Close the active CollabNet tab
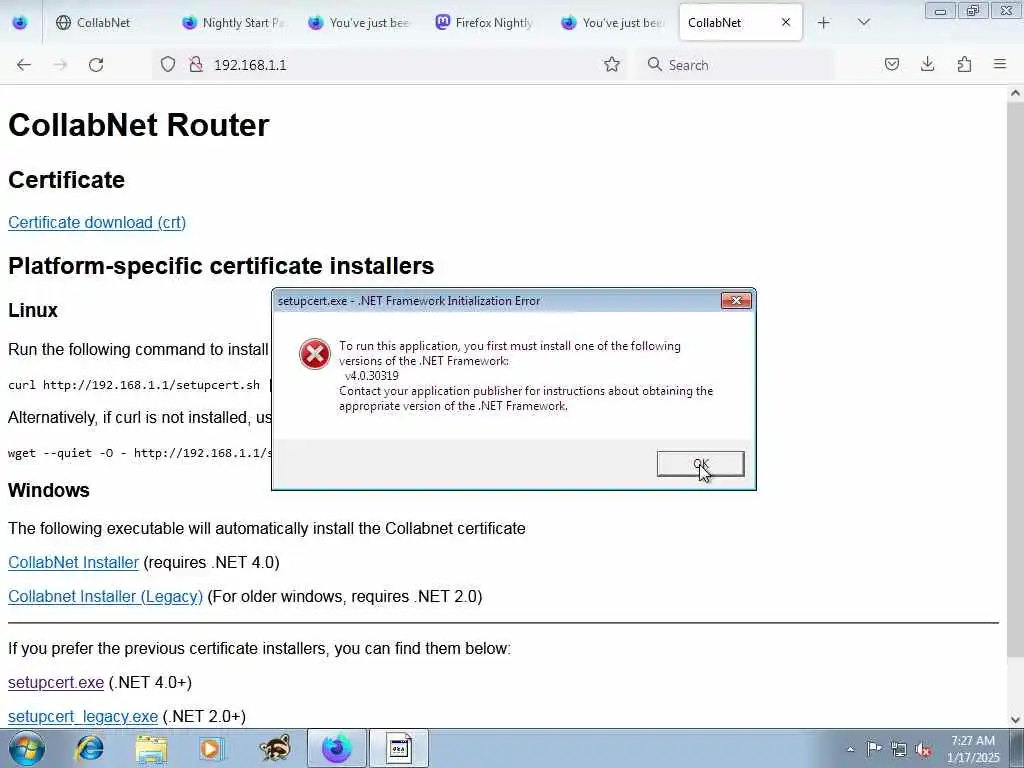The height and width of the screenshot is (768, 1024). [x=786, y=22]
